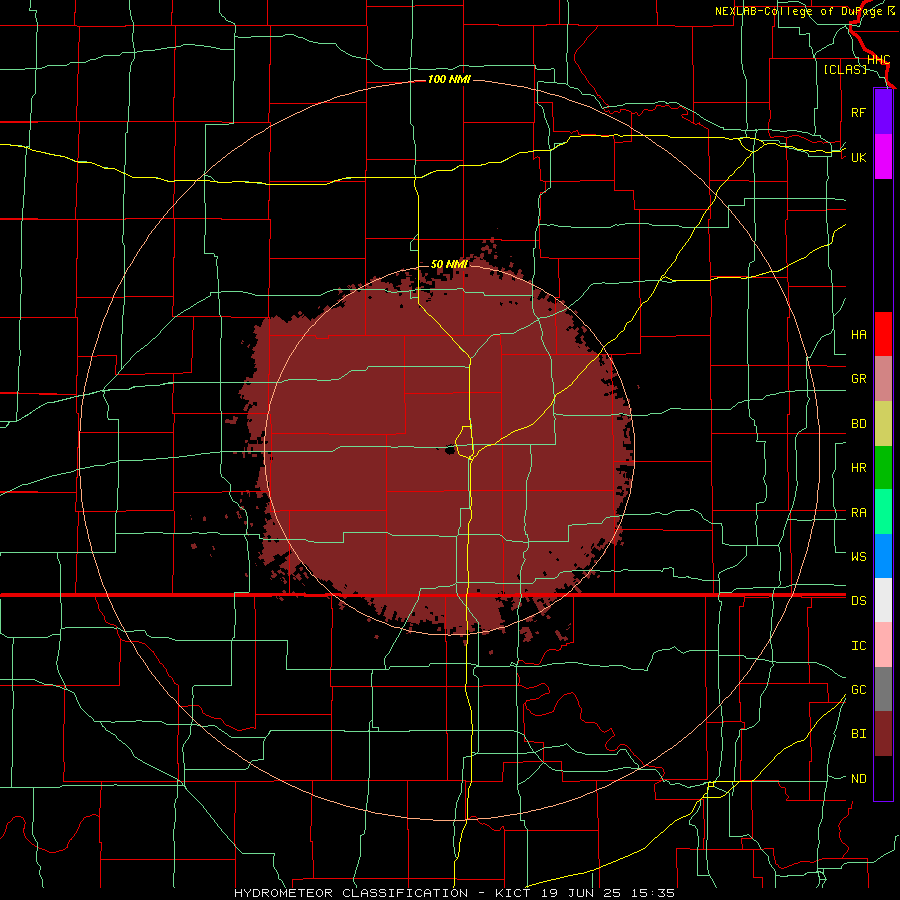Click the DS legend label
Viewport: 900px width, 900px height.
pos(858,601)
